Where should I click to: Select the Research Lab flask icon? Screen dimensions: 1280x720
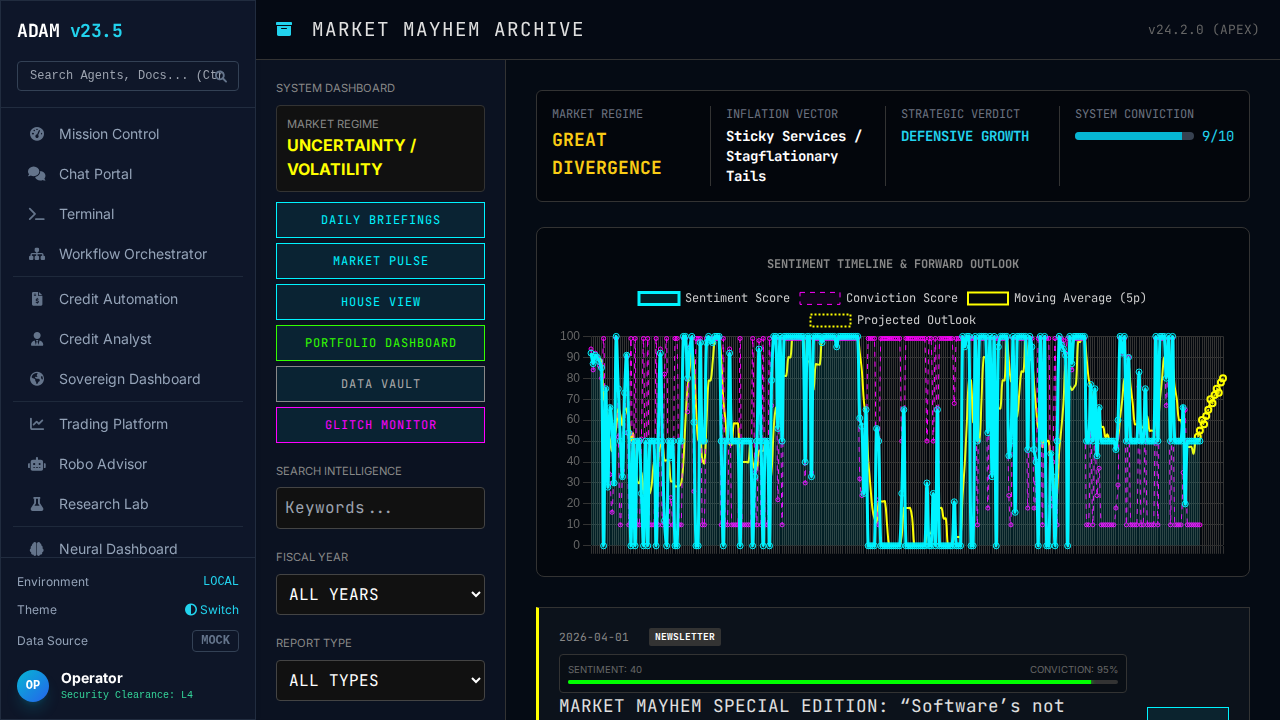pyautogui.click(x=37, y=504)
